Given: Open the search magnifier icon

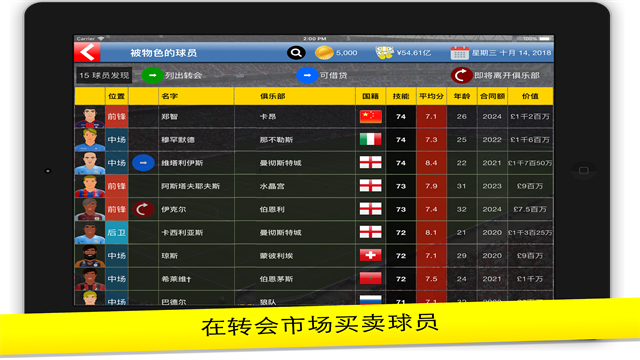Looking at the screenshot, I should click(296, 53).
